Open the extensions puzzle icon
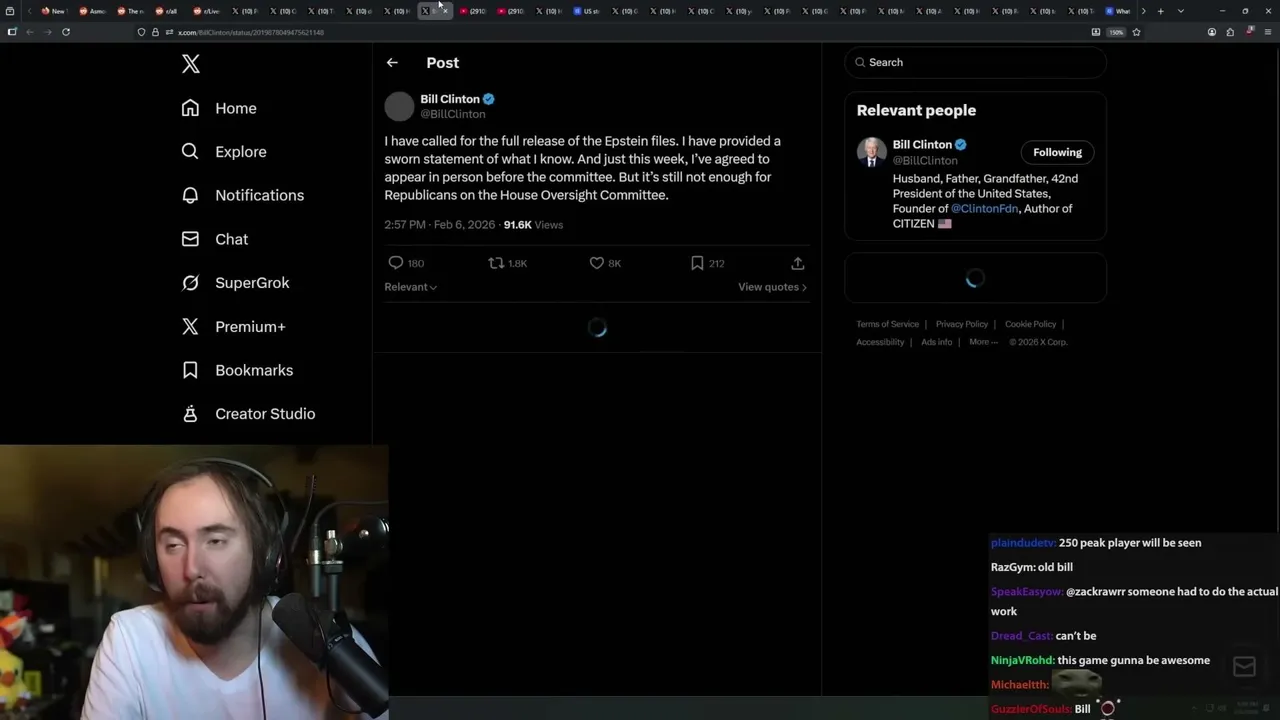 (x=1230, y=32)
